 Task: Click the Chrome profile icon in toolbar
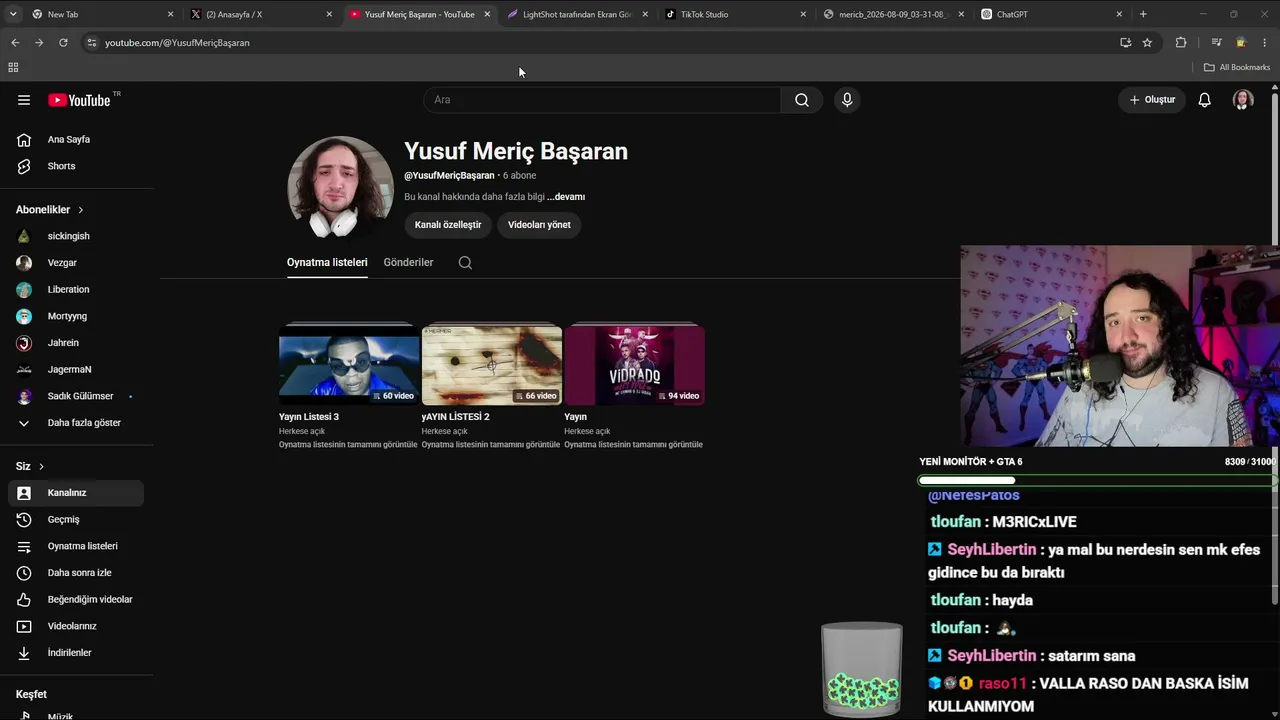coord(1241,43)
